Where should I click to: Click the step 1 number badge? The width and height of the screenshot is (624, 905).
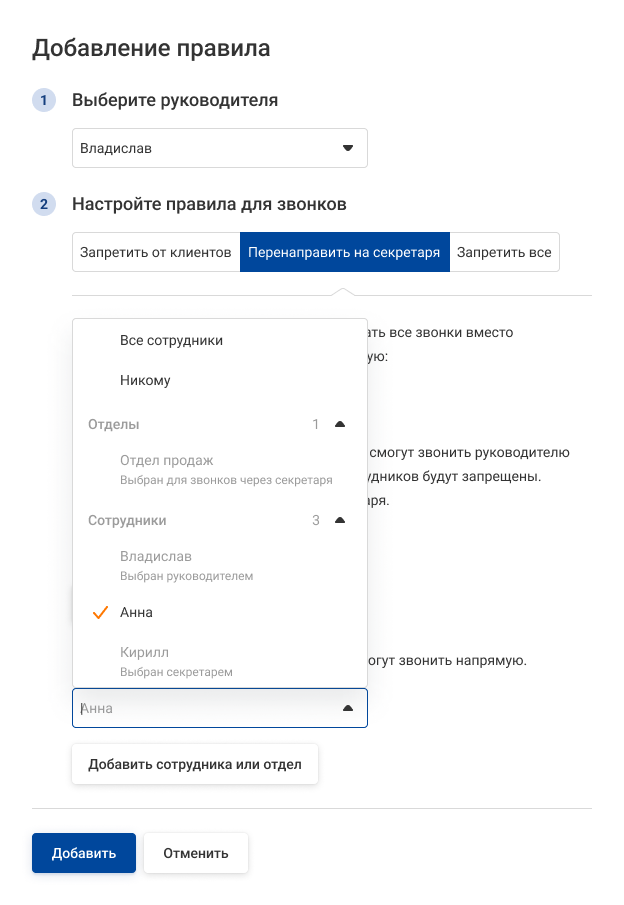pos(44,100)
